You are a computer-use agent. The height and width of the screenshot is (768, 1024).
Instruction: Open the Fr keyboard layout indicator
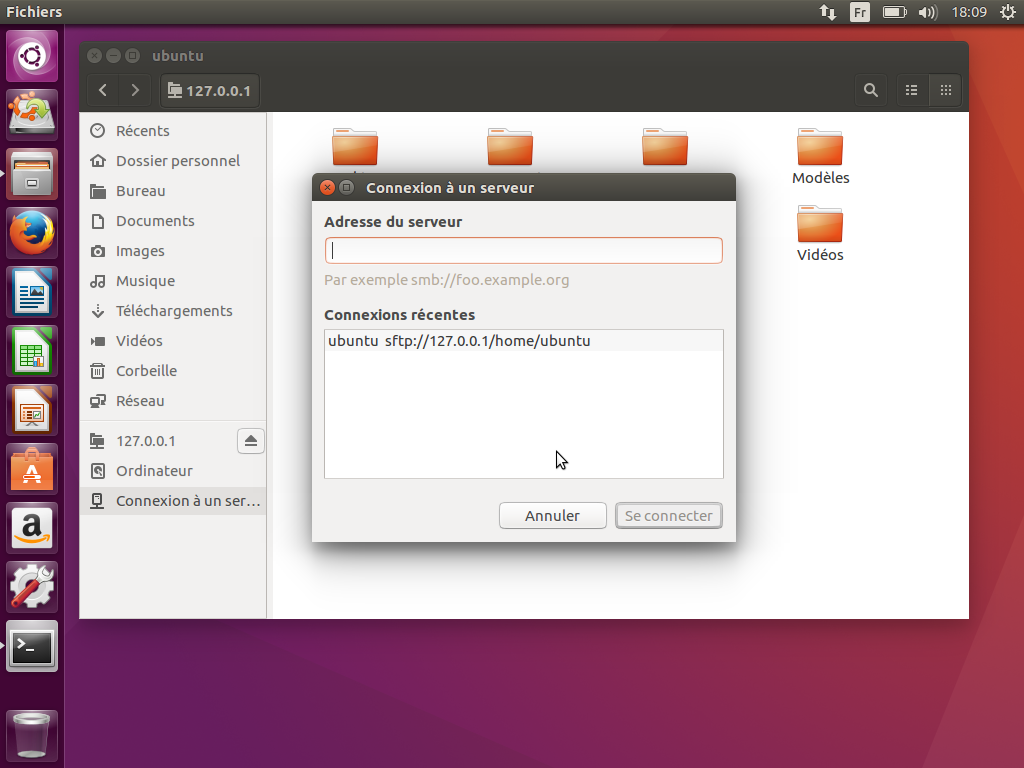[x=860, y=12]
